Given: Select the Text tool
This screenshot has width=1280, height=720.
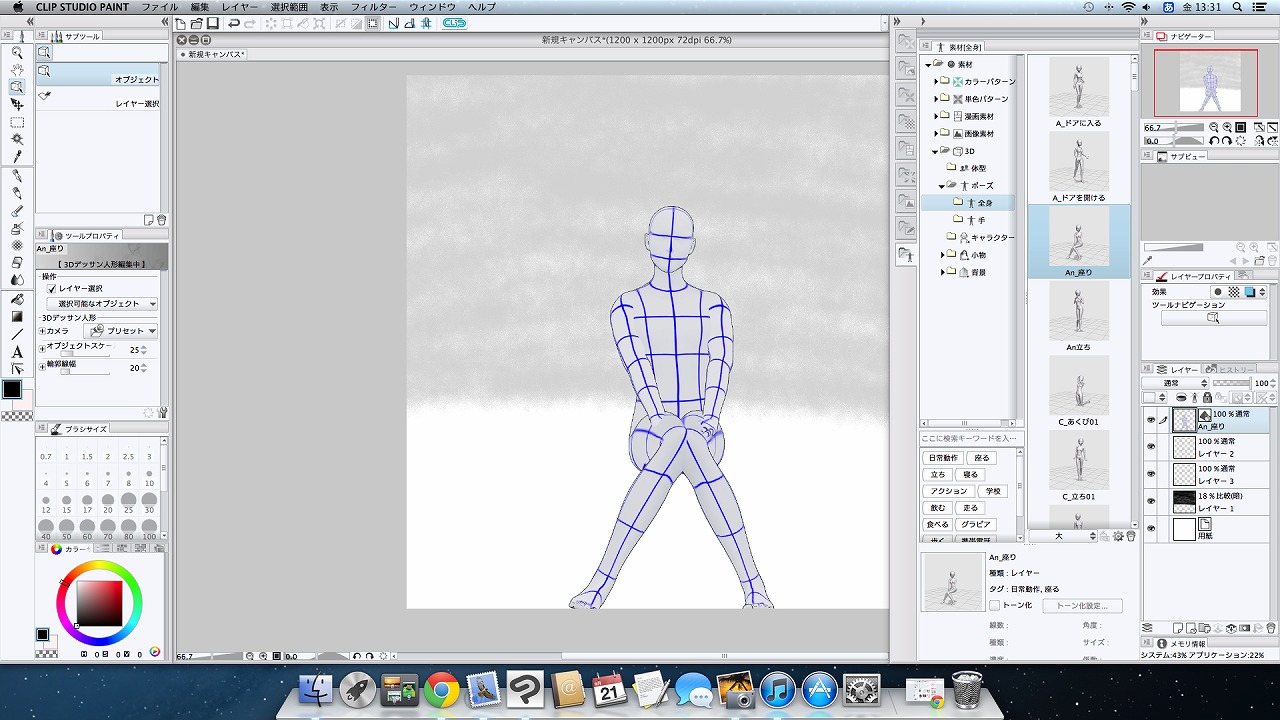Looking at the screenshot, I should click(x=17, y=351).
